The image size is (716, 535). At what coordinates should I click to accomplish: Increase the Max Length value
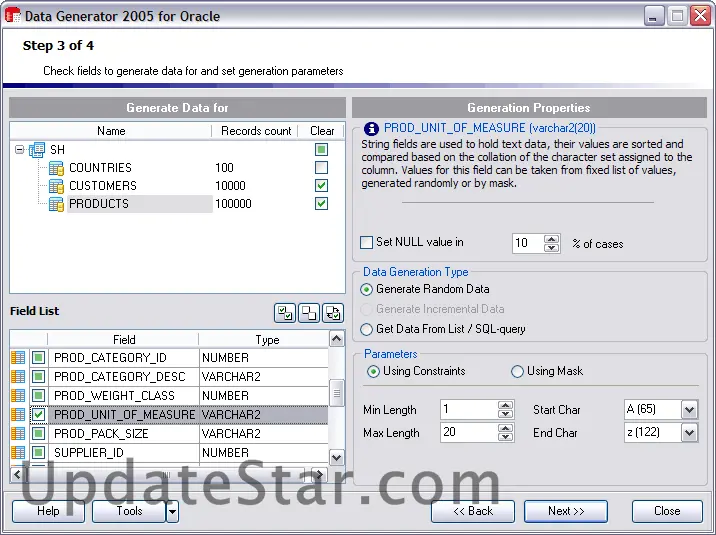[x=505, y=428]
